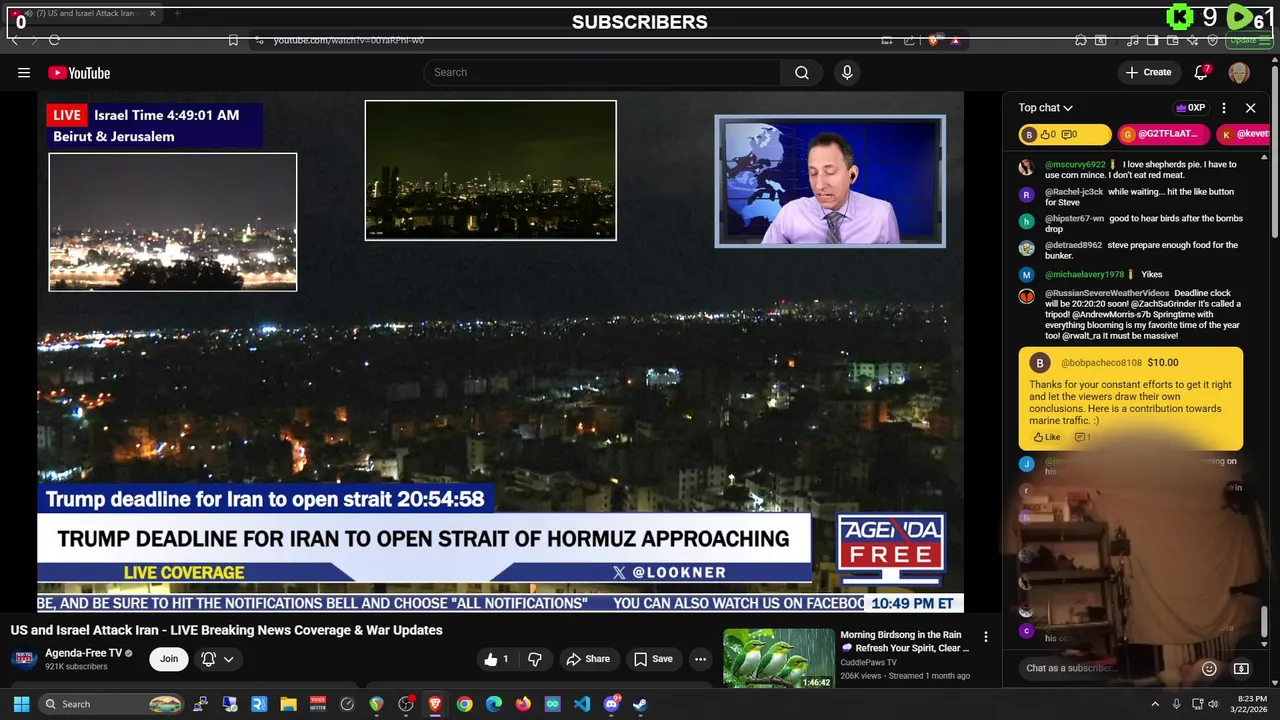Toggle the browser sidebar panel icon
1280x720 pixels.
coord(1152,40)
